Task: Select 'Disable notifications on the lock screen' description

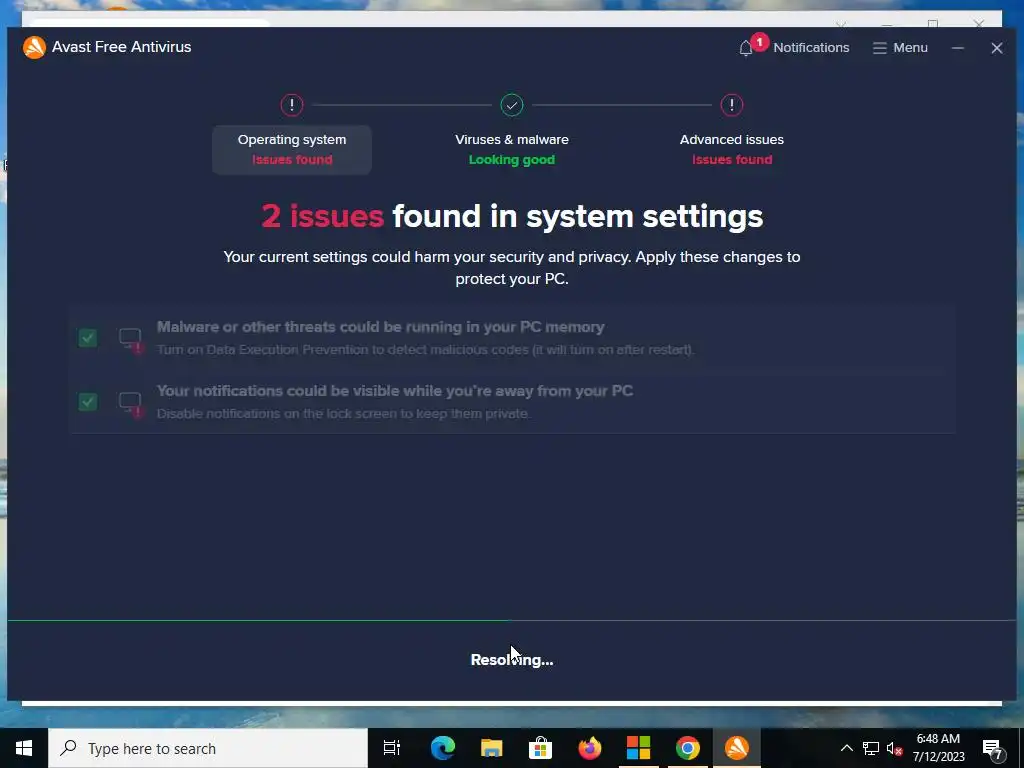Action: [344, 413]
